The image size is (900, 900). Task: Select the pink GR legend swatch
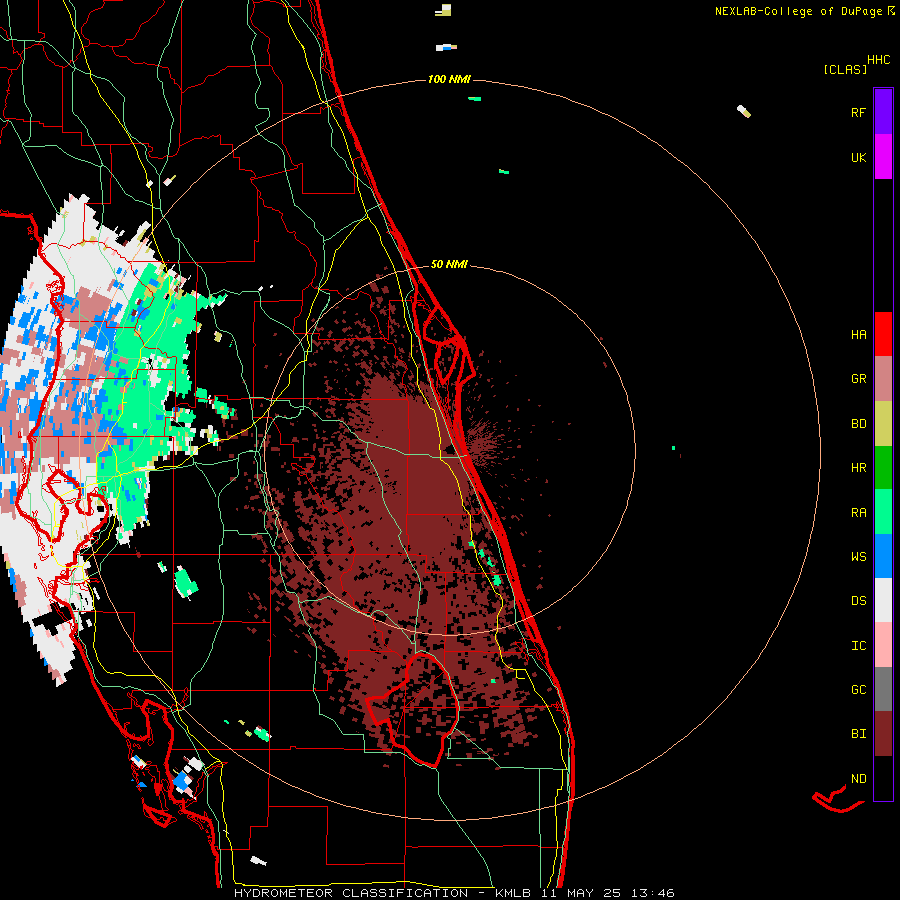coord(883,379)
